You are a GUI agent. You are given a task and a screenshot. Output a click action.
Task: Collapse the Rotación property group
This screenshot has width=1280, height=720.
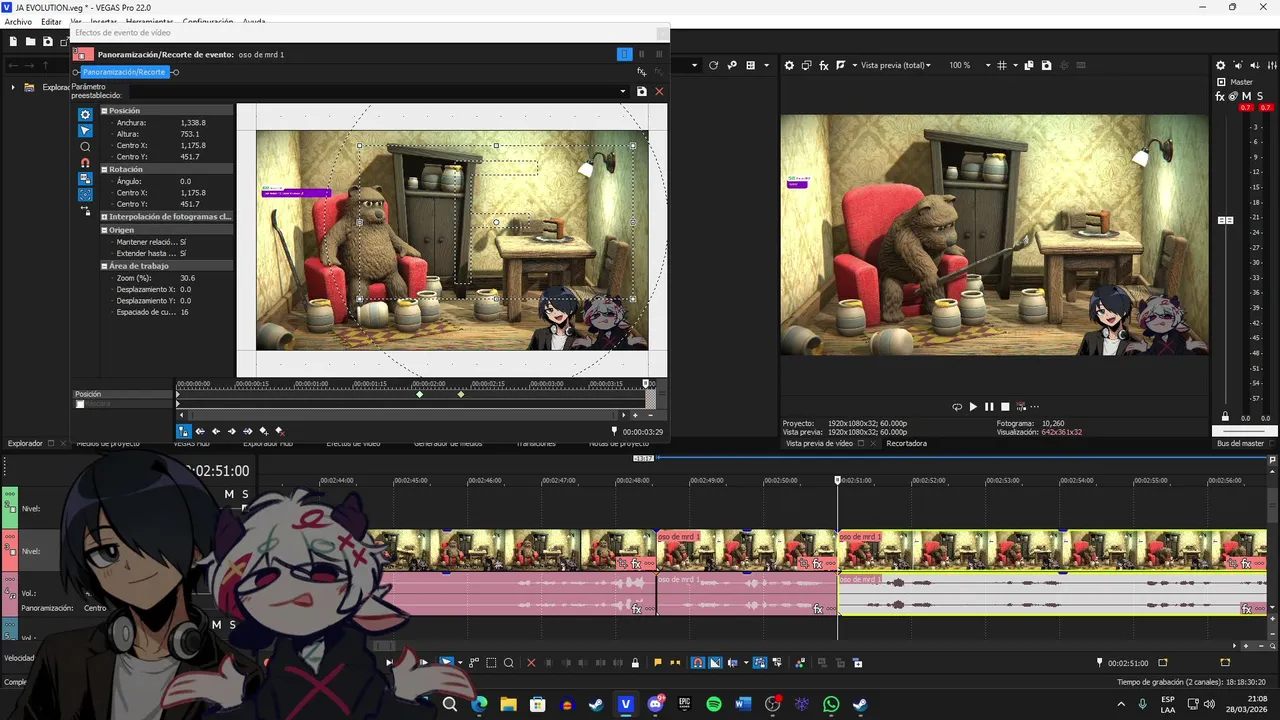[104, 170]
